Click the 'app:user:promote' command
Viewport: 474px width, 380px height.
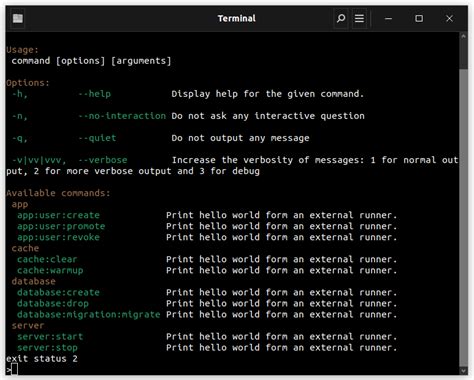(61, 226)
